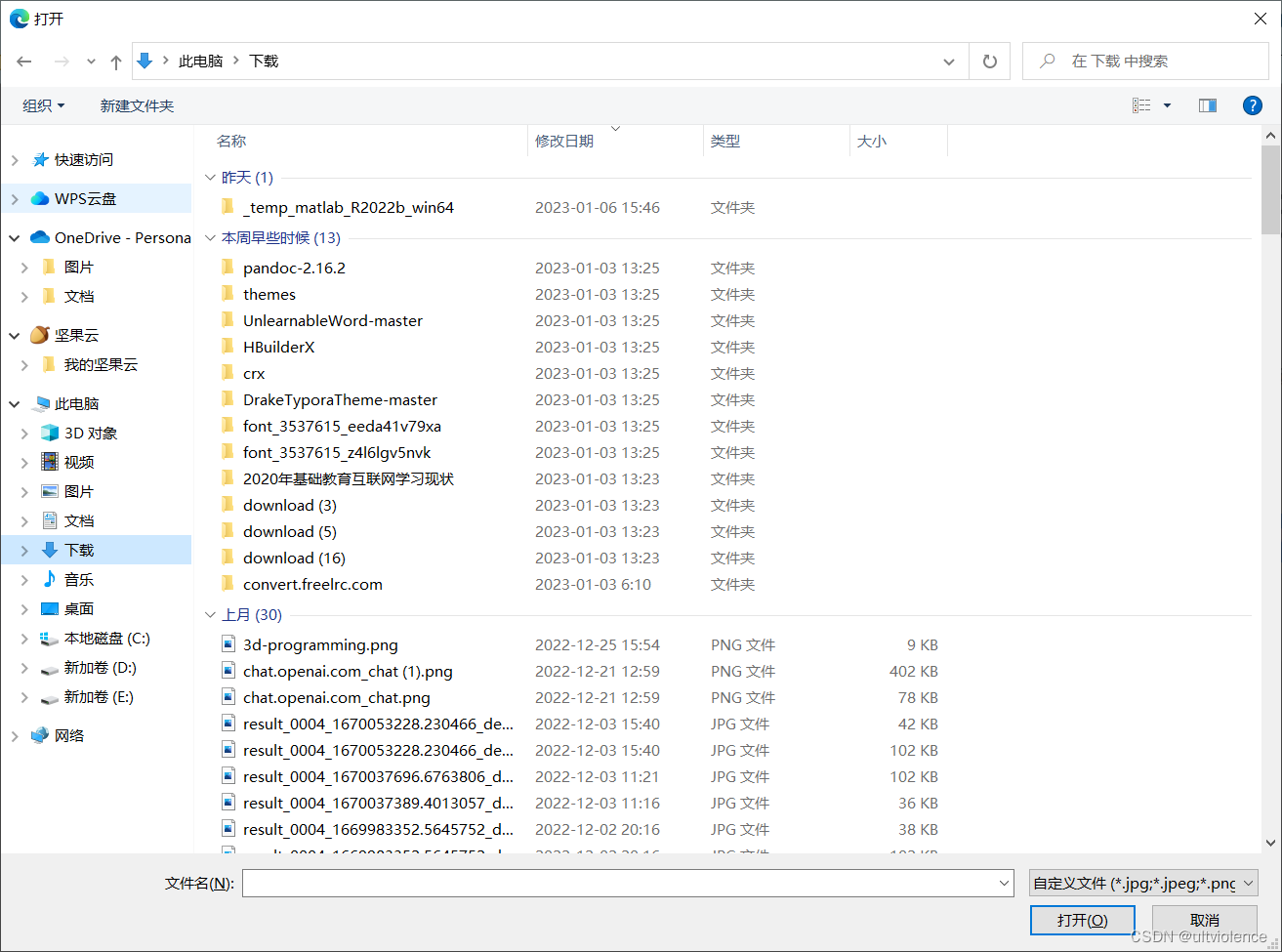Screen dimensions: 1282x952
Task: Select OneDrive - Personal in sidebar
Action: tap(111, 237)
